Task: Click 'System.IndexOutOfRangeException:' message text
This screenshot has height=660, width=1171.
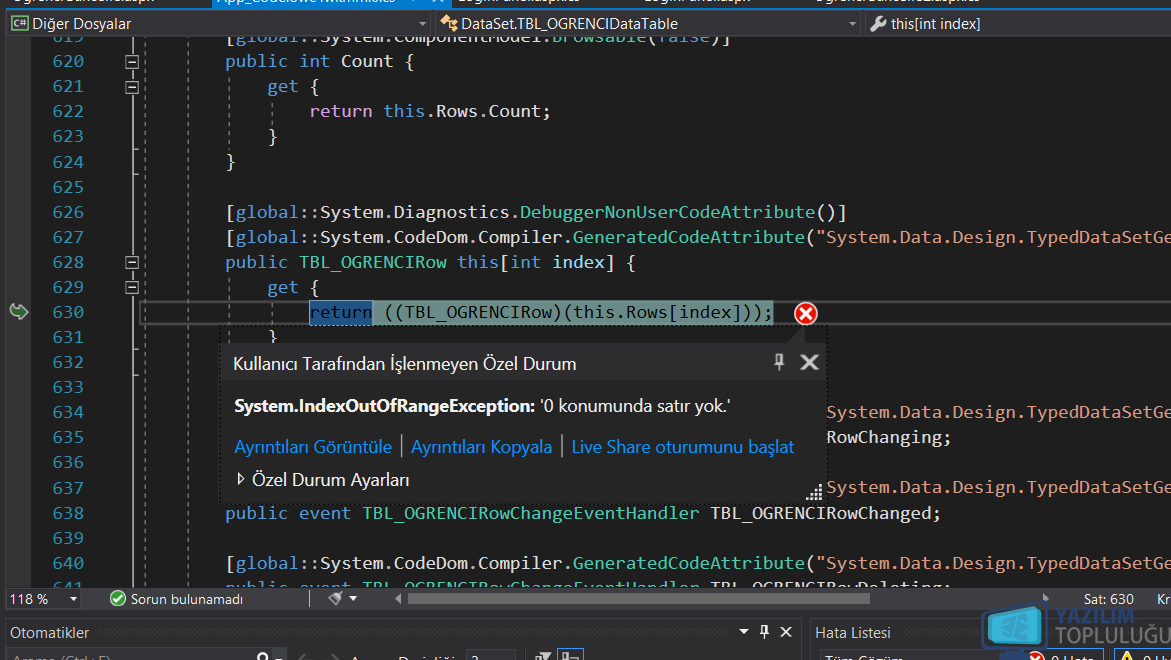Action: (x=385, y=406)
